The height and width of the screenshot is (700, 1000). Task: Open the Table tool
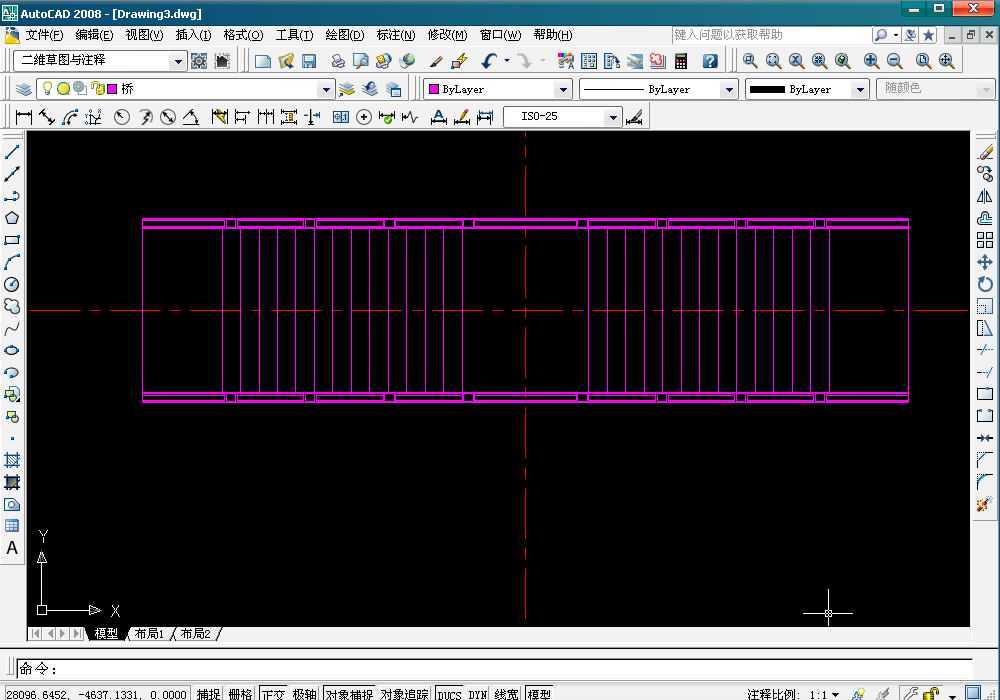point(12,526)
